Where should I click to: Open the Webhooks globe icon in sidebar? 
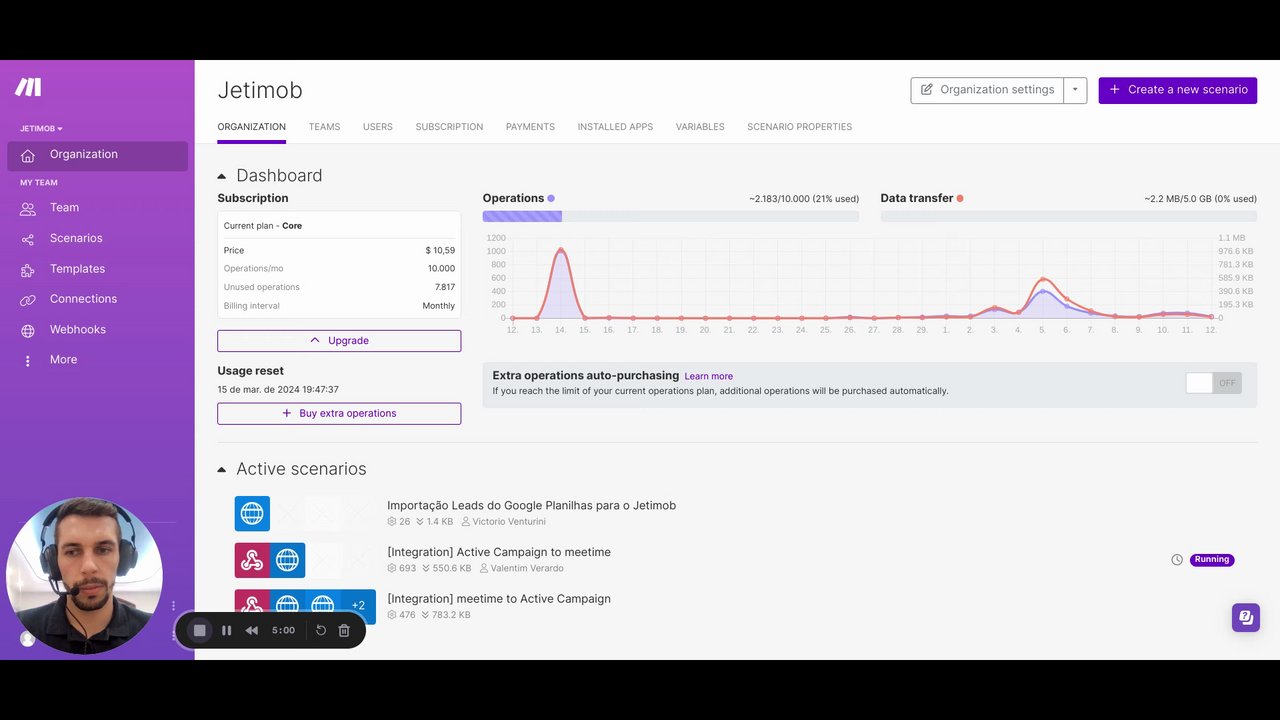[28, 330]
